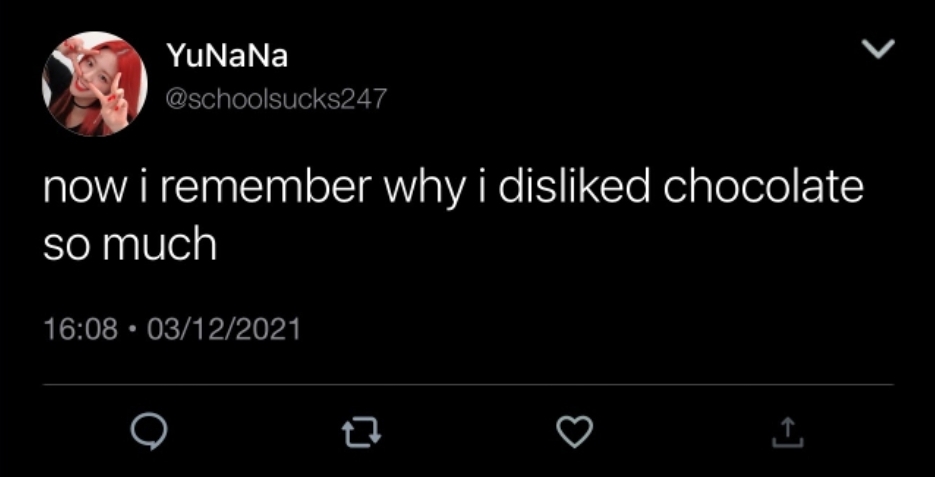Expand the downward arrow beside YuNaNa's name

878,49
